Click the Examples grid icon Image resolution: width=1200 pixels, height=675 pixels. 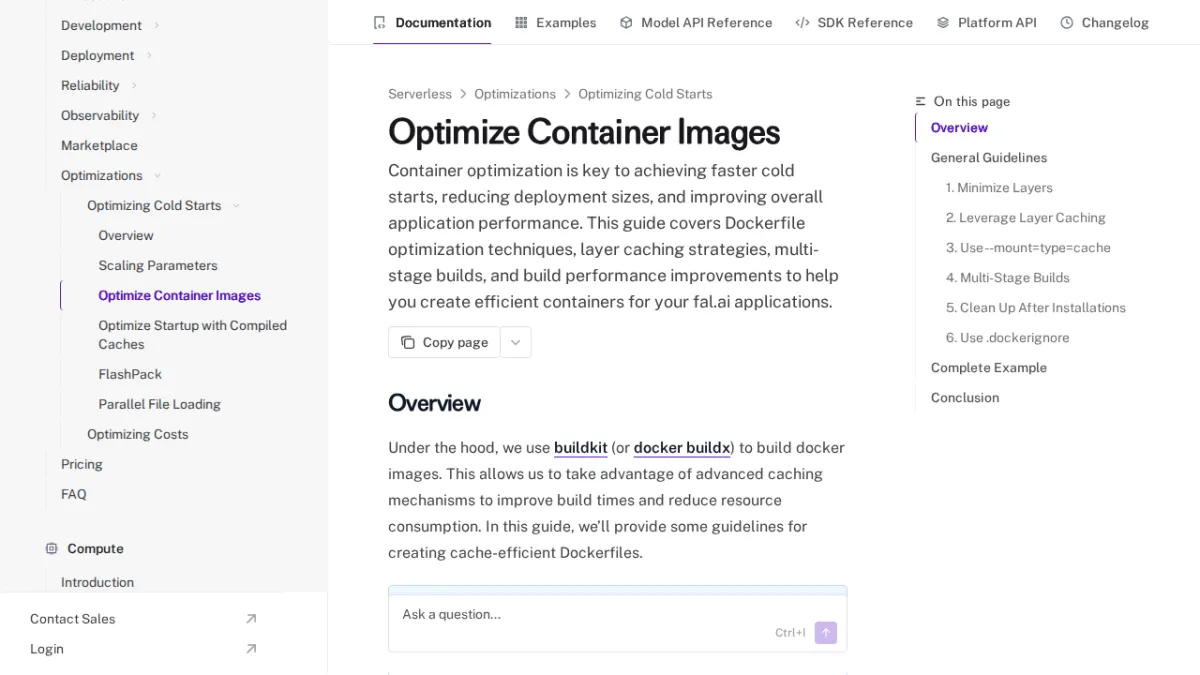pos(521,22)
